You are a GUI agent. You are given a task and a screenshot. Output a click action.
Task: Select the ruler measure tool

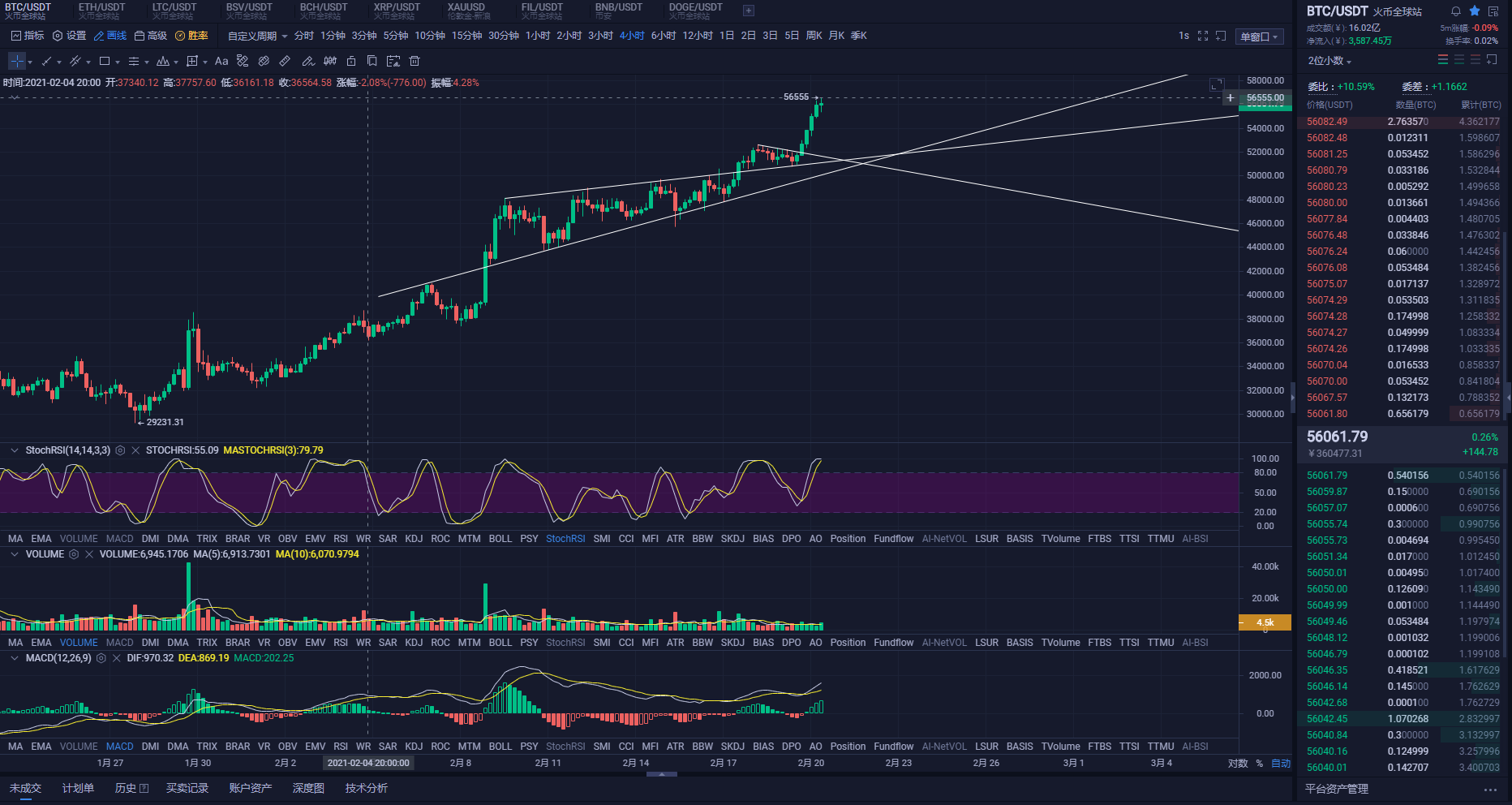coord(285,61)
